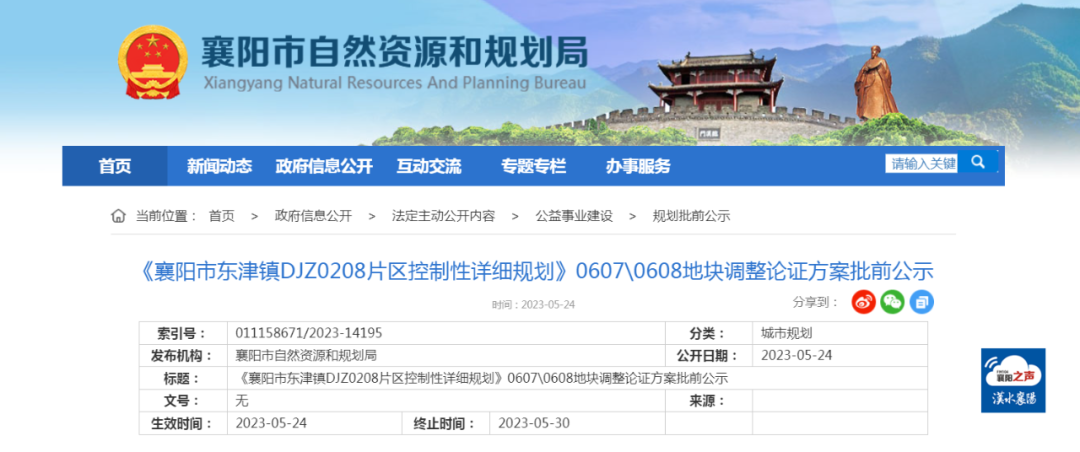Open the 专题专栏 navigation item
Viewport: 1080px width, 452px height.
533,166
